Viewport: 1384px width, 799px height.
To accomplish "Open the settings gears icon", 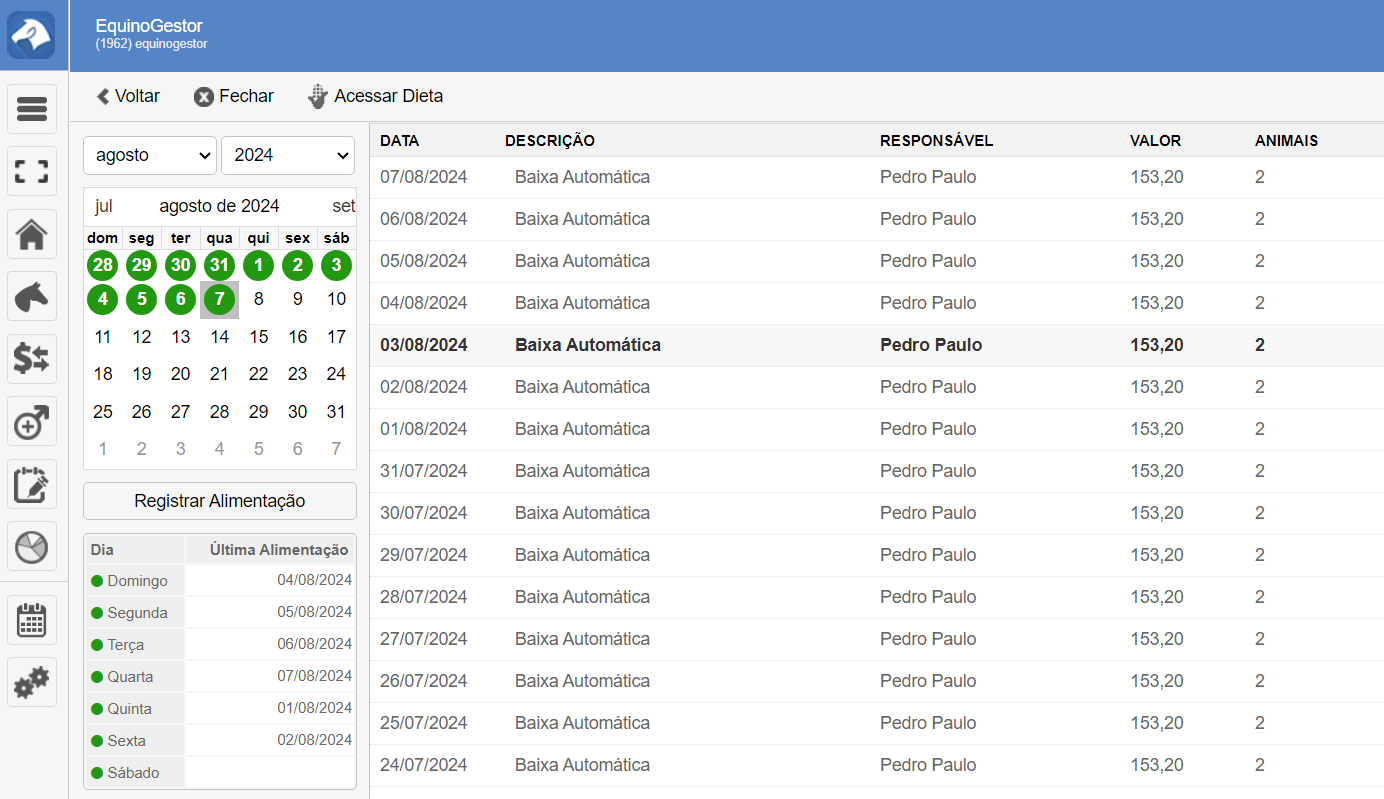I will (x=32, y=682).
